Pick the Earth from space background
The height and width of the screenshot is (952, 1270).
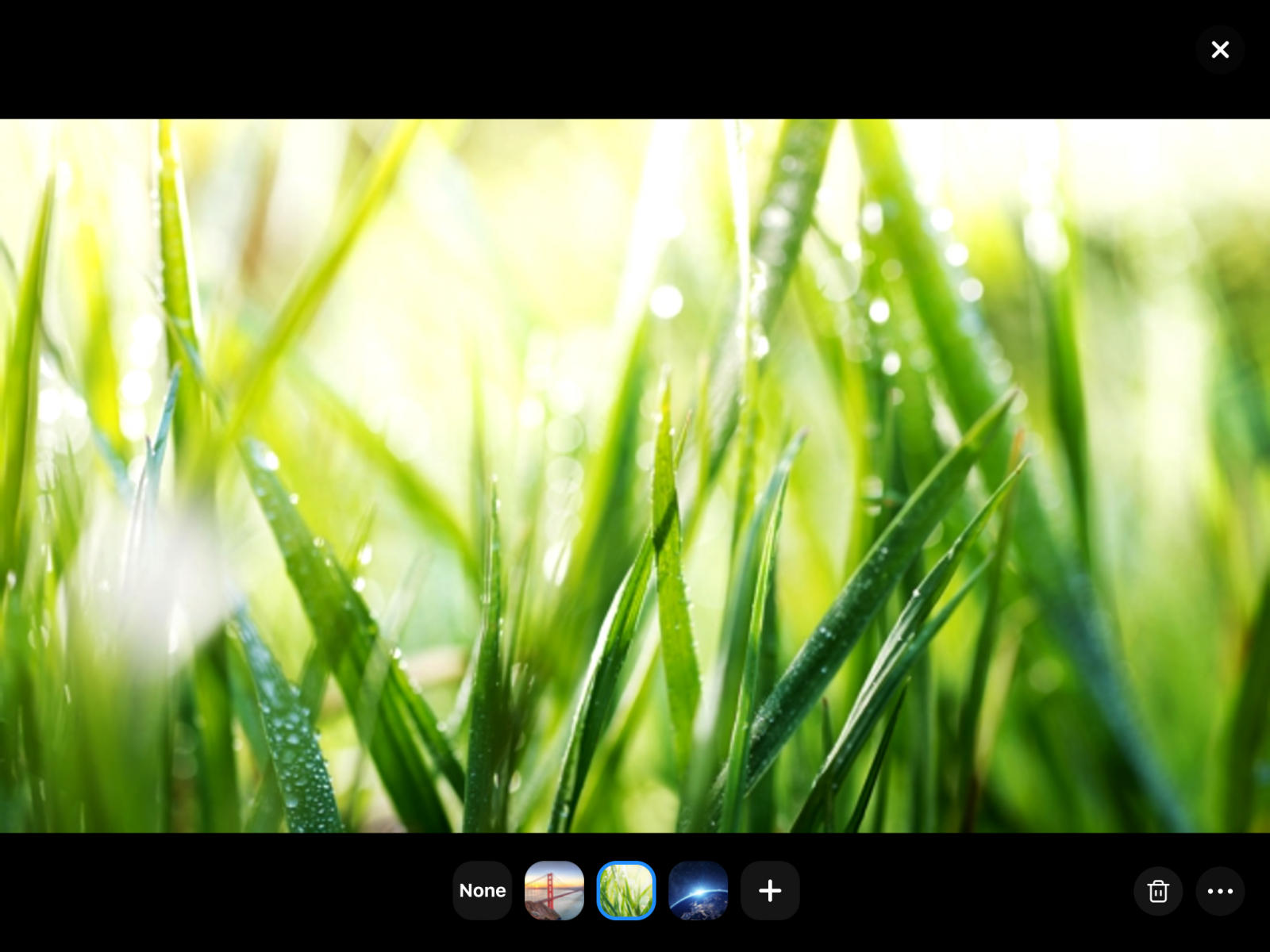698,890
